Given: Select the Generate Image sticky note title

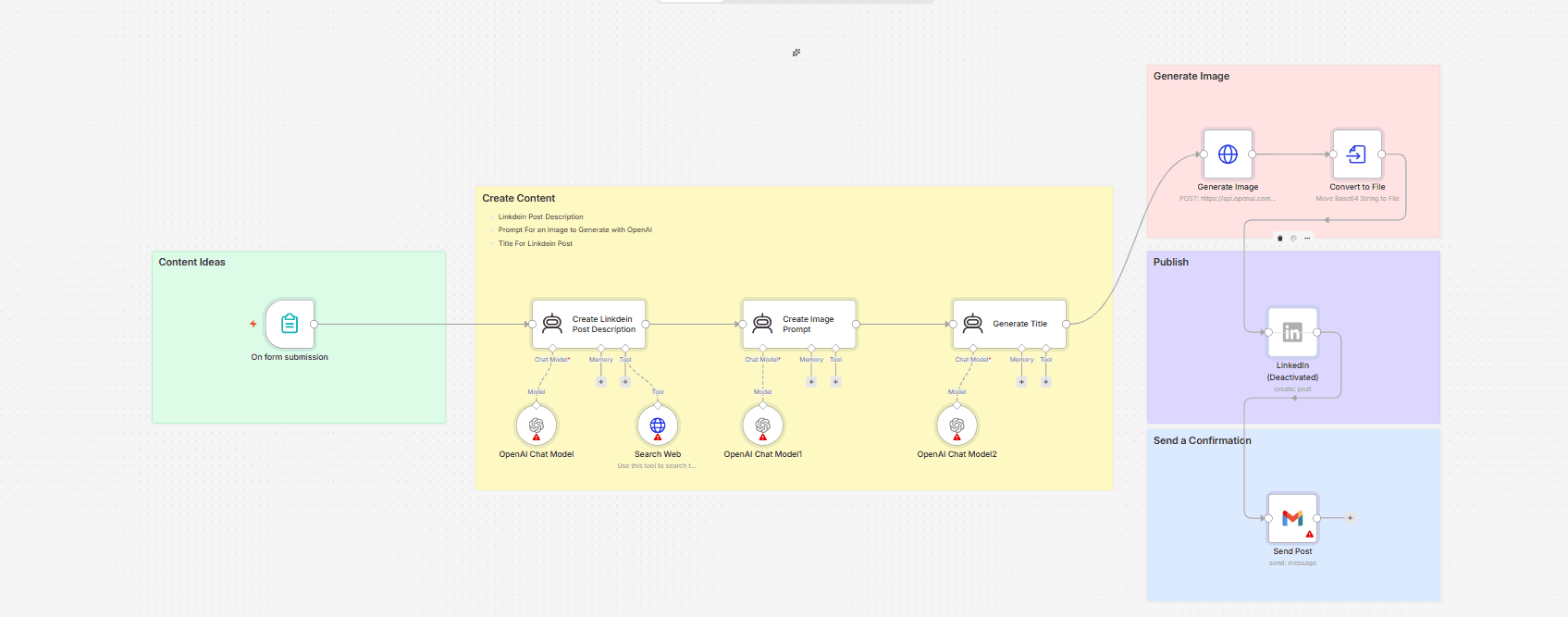Looking at the screenshot, I should 1191,76.
